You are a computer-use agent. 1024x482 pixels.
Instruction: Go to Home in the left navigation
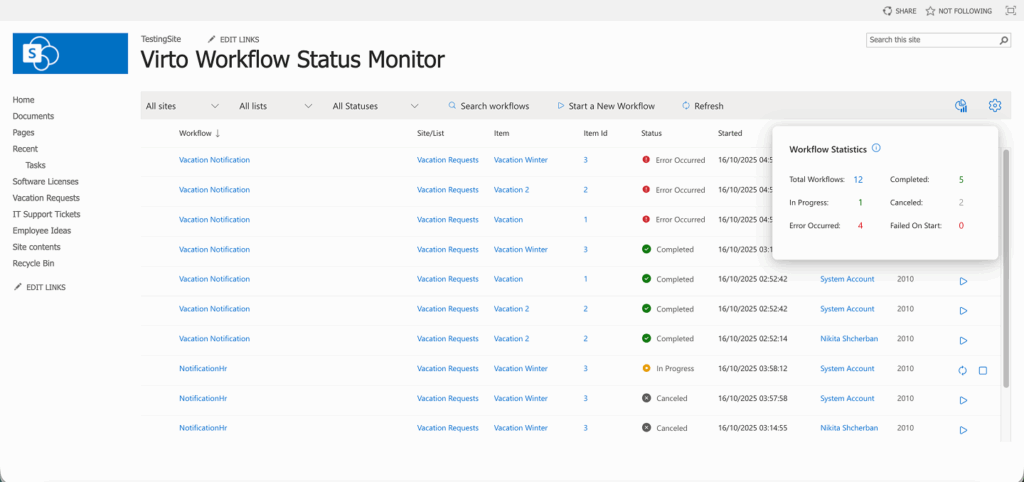coord(24,100)
